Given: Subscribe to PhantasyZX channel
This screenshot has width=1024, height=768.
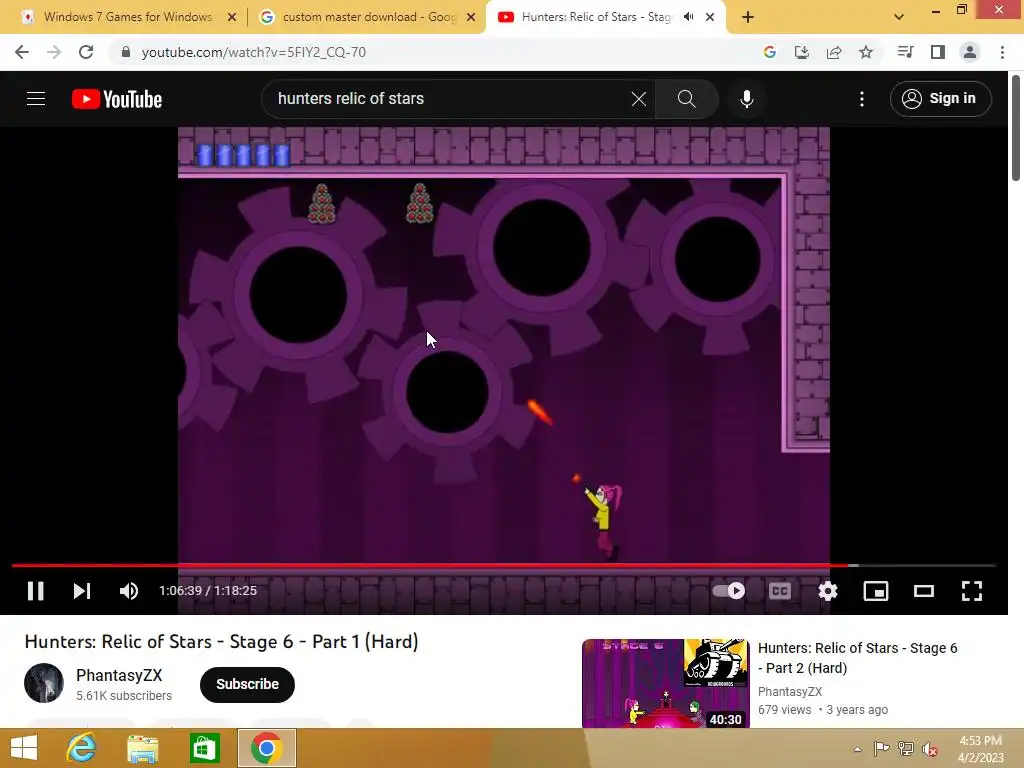Looking at the screenshot, I should (x=247, y=684).
